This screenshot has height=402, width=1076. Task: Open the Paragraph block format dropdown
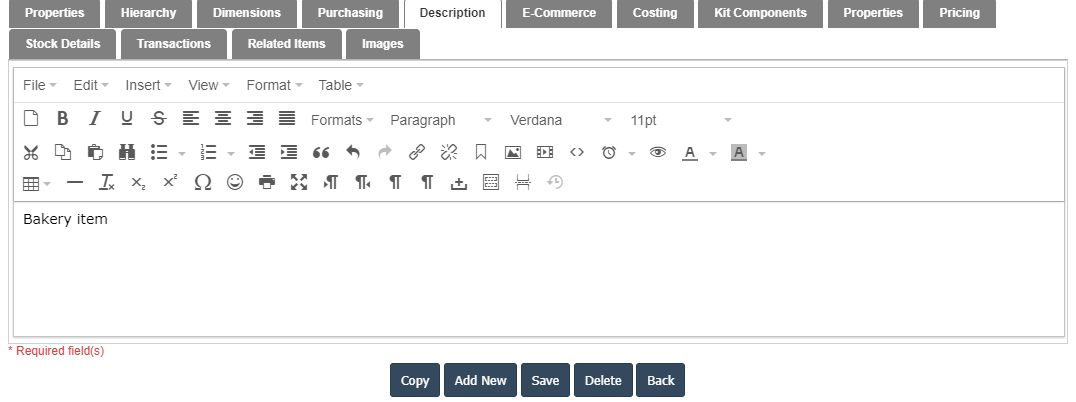(x=440, y=120)
